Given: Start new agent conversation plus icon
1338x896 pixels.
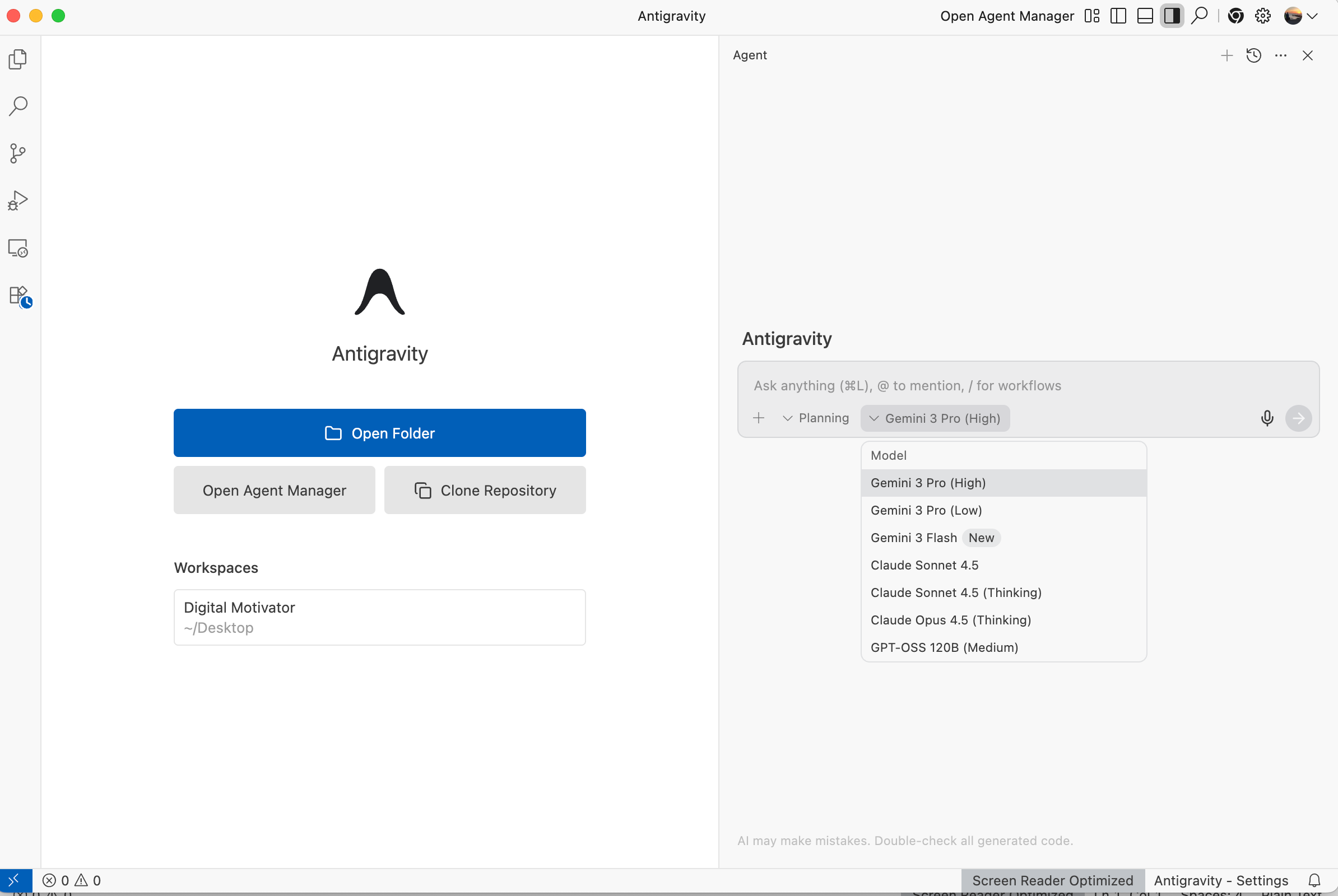Looking at the screenshot, I should tap(1226, 55).
